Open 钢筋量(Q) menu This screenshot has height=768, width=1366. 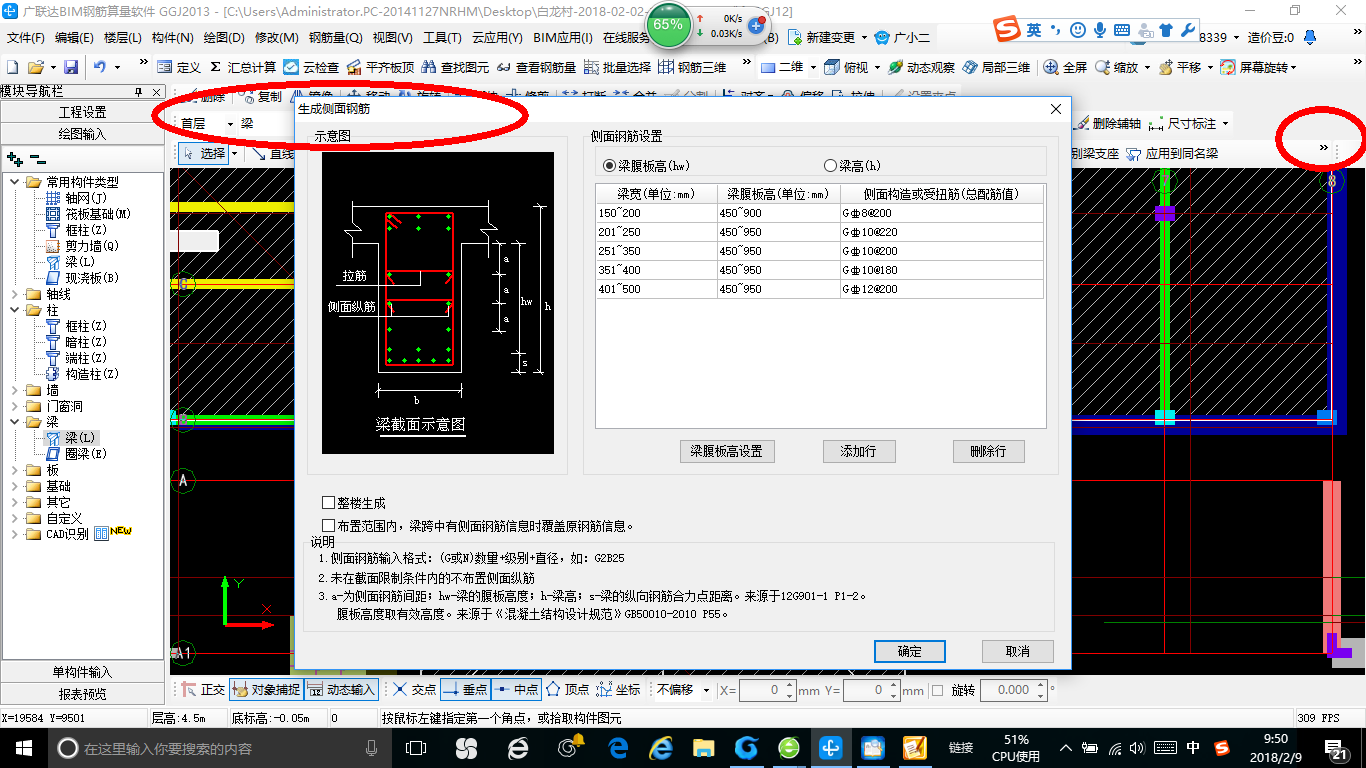[335, 38]
